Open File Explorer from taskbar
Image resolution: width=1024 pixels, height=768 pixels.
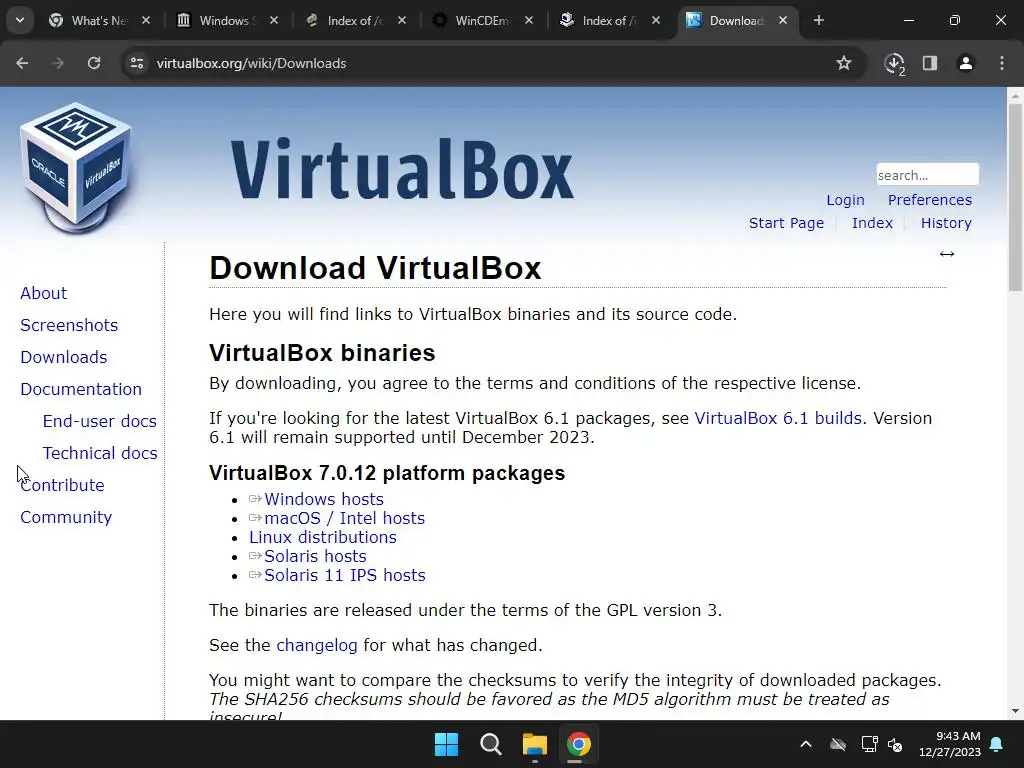point(534,744)
